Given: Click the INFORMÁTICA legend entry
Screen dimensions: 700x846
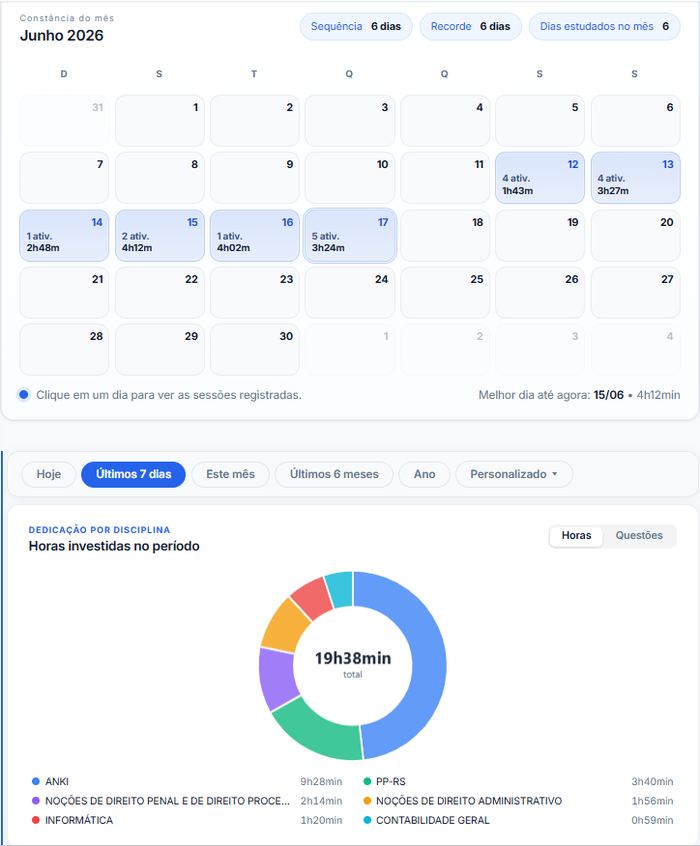Looking at the screenshot, I should [x=187, y=821].
